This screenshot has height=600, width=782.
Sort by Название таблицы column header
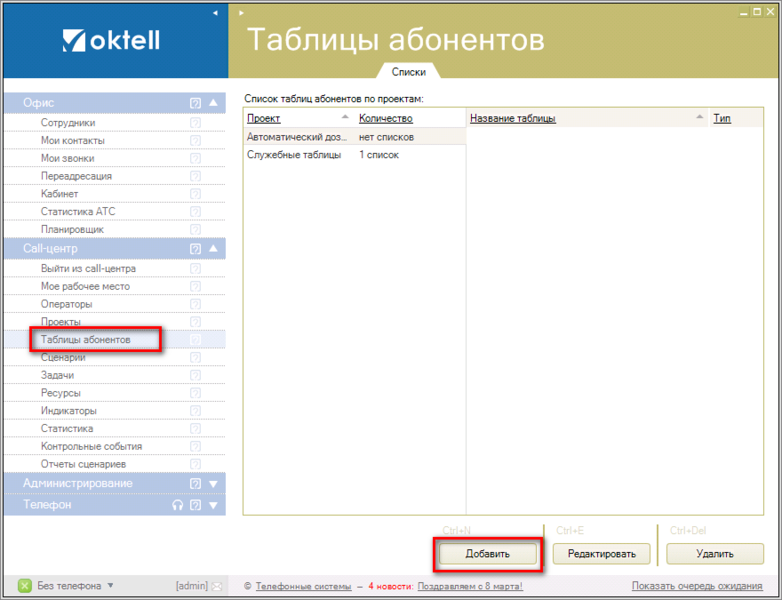pyautogui.click(x=513, y=119)
